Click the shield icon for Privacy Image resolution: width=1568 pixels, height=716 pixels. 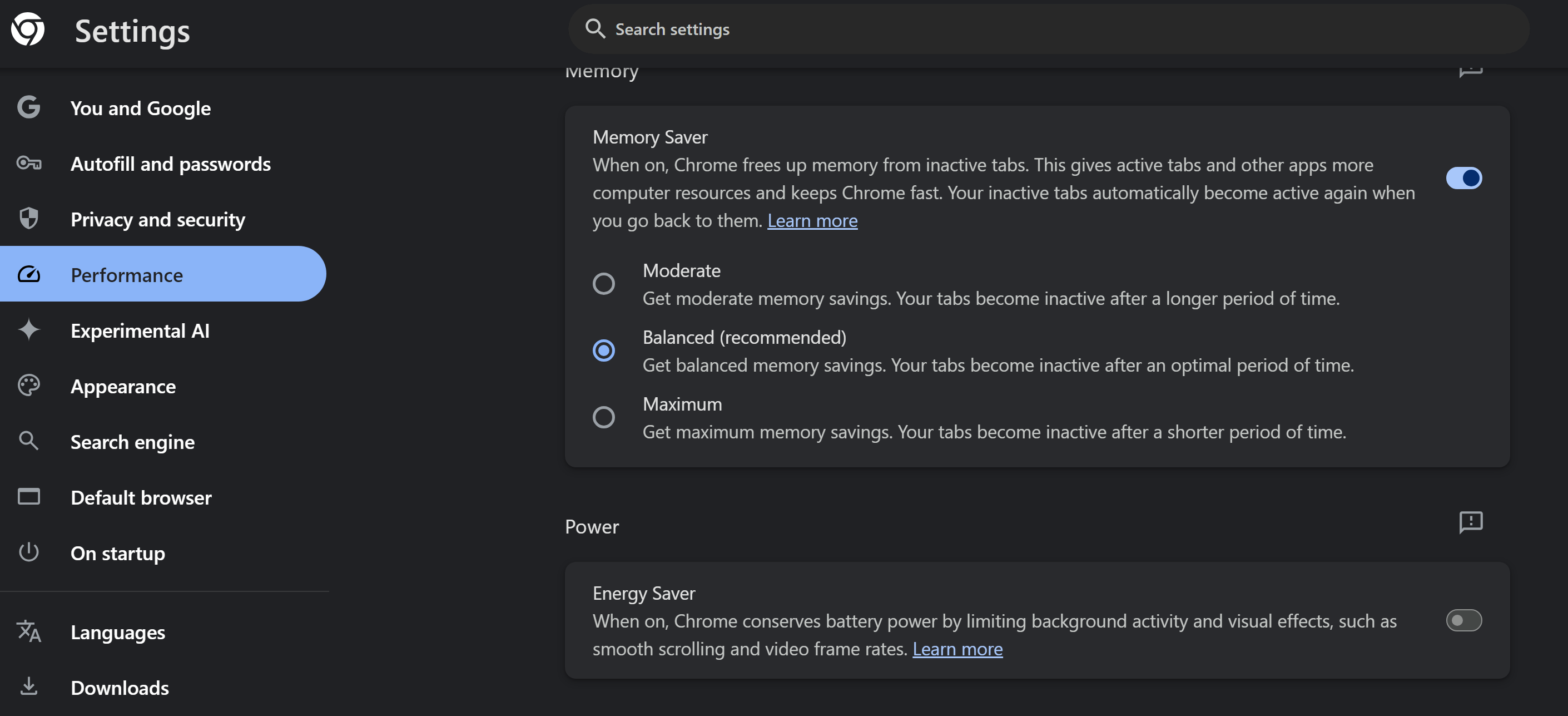tap(28, 218)
